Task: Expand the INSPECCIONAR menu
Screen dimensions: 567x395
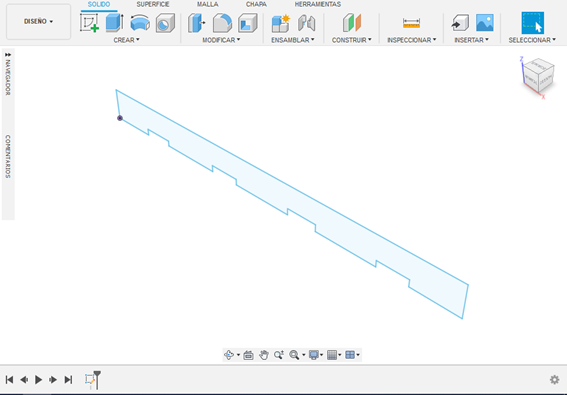Action: 412,40
